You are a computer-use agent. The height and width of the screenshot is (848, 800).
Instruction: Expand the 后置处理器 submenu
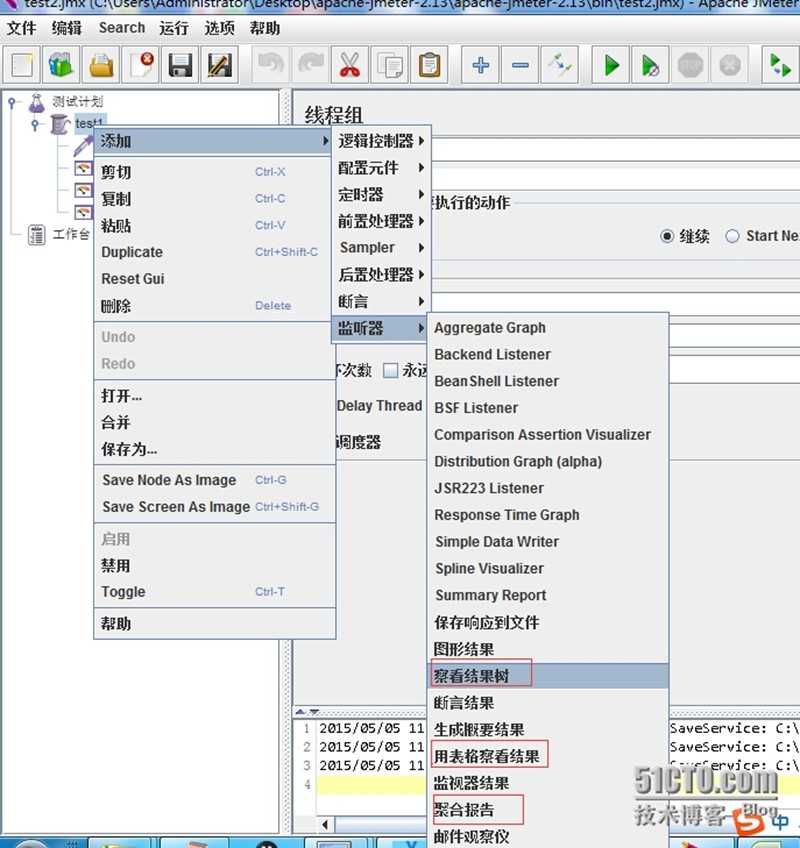[x=381, y=275]
